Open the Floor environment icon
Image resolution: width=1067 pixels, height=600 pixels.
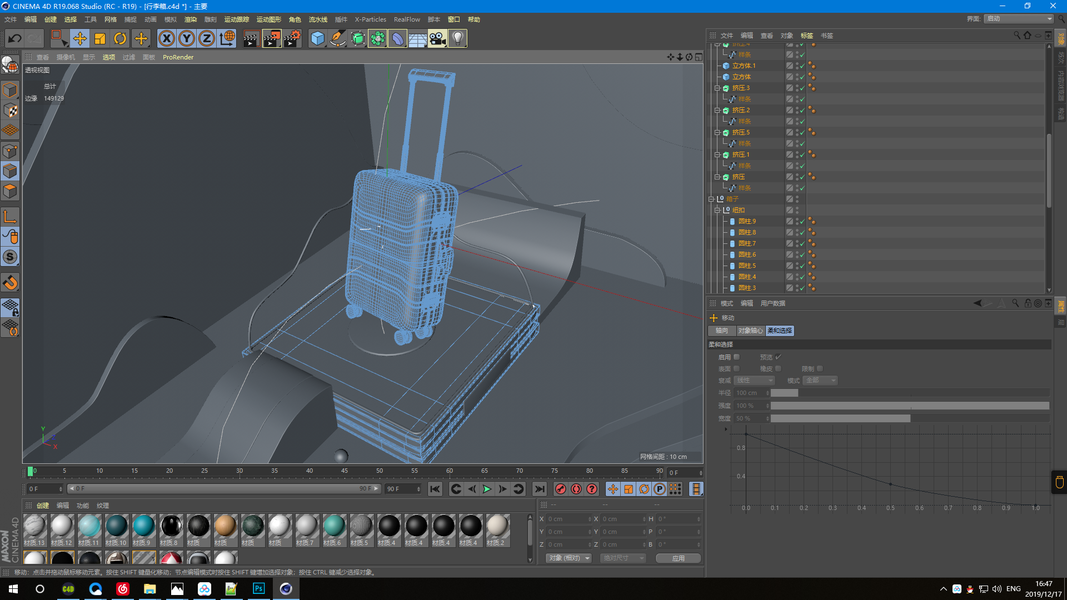(x=418, y=39)
